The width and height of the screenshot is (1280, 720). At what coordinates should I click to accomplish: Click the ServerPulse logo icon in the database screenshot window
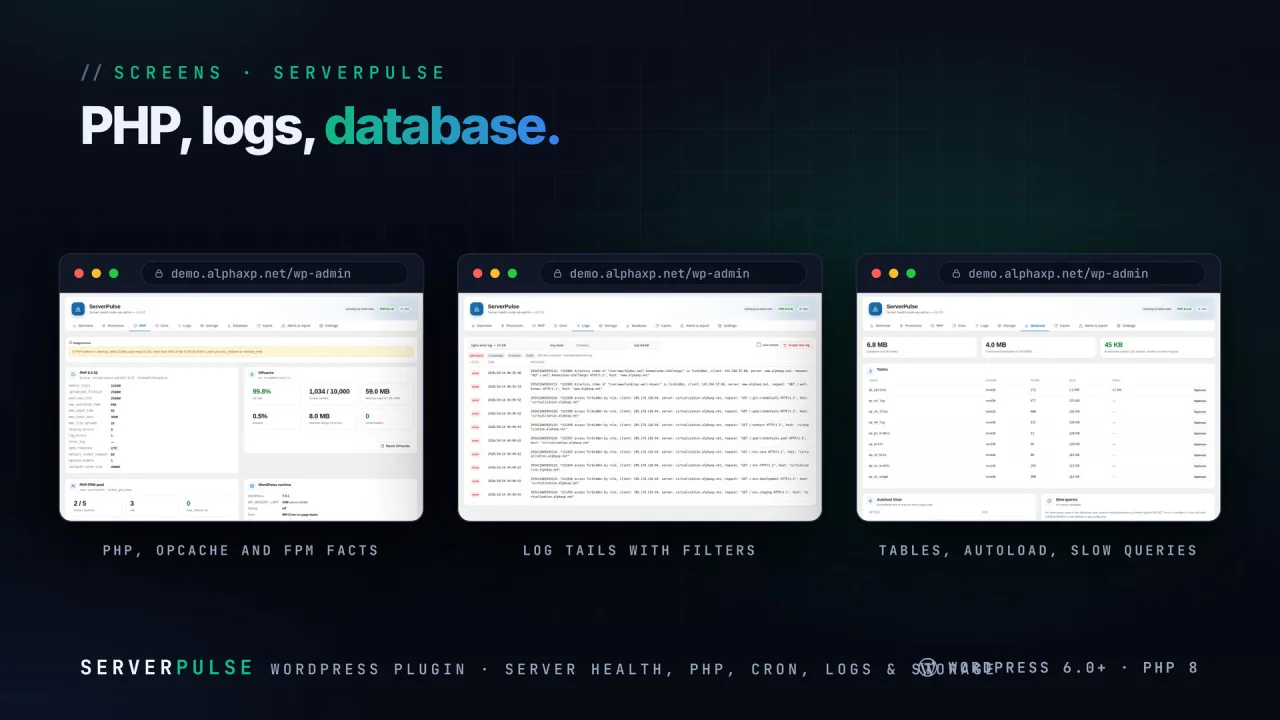(x=875, y=309)
